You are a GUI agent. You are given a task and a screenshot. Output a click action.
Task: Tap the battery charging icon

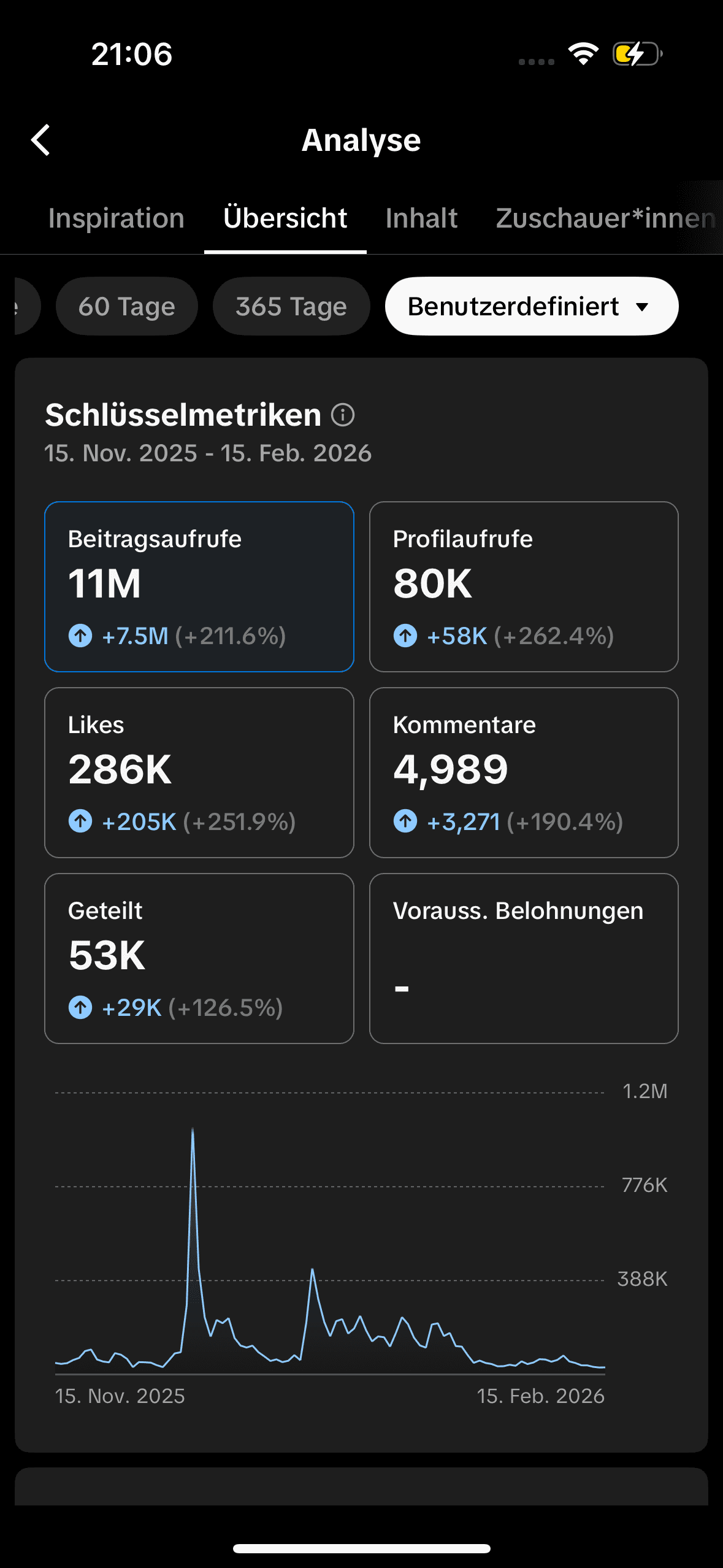[x=637, y=53]
